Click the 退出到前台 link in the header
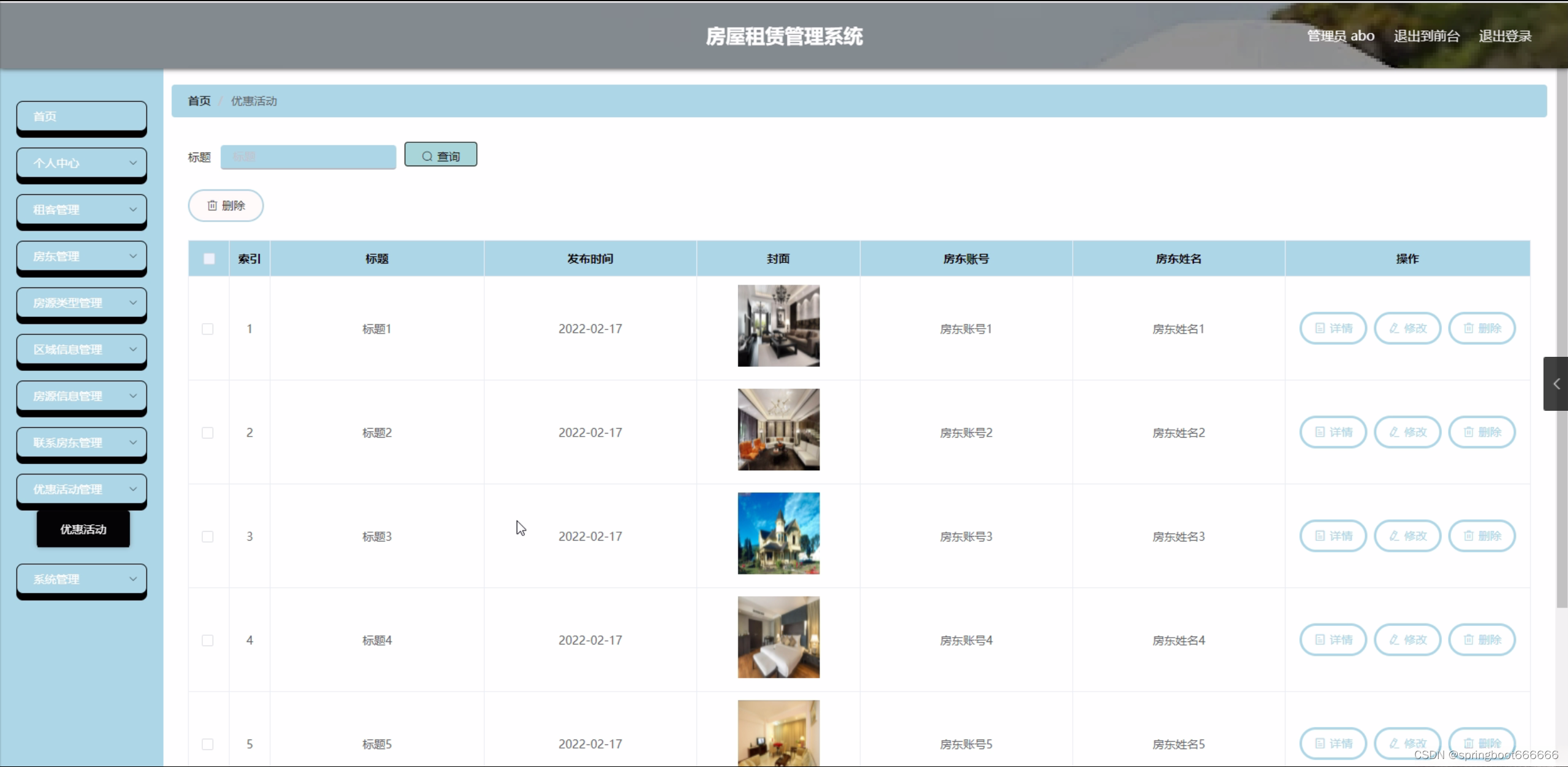 point(1426,36)
